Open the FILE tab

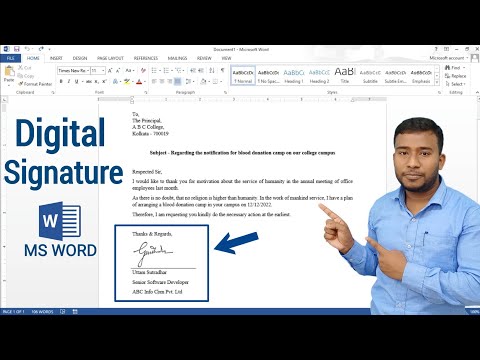11,58
